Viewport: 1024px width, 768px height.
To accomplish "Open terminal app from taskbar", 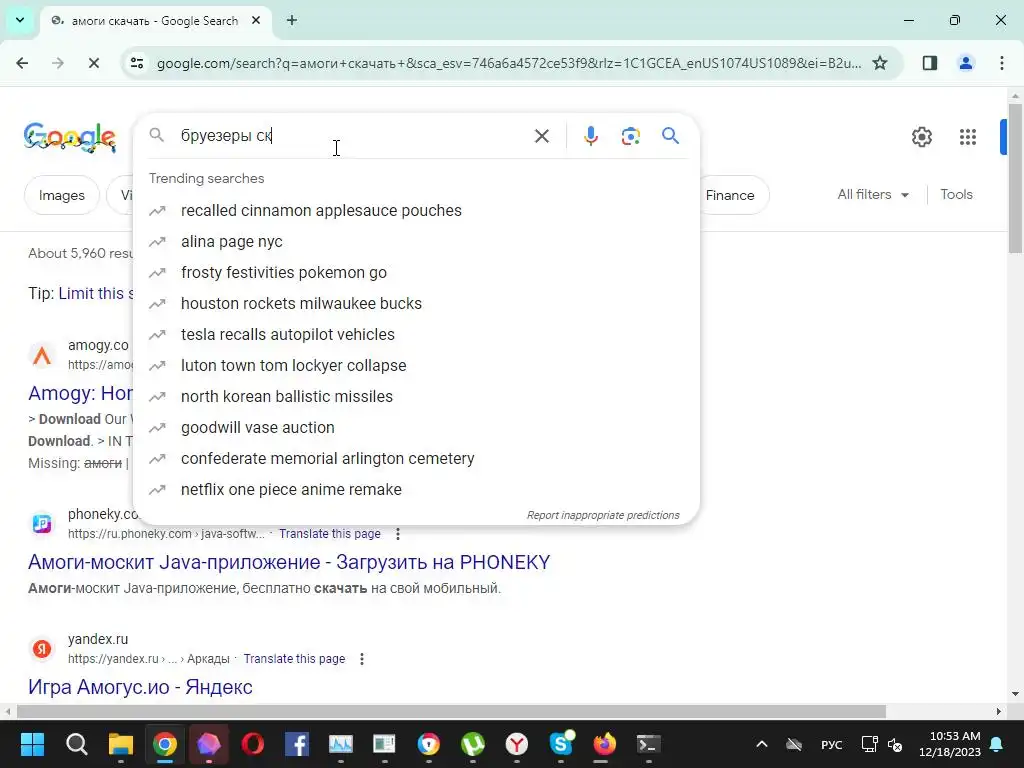I will [648, 744].
